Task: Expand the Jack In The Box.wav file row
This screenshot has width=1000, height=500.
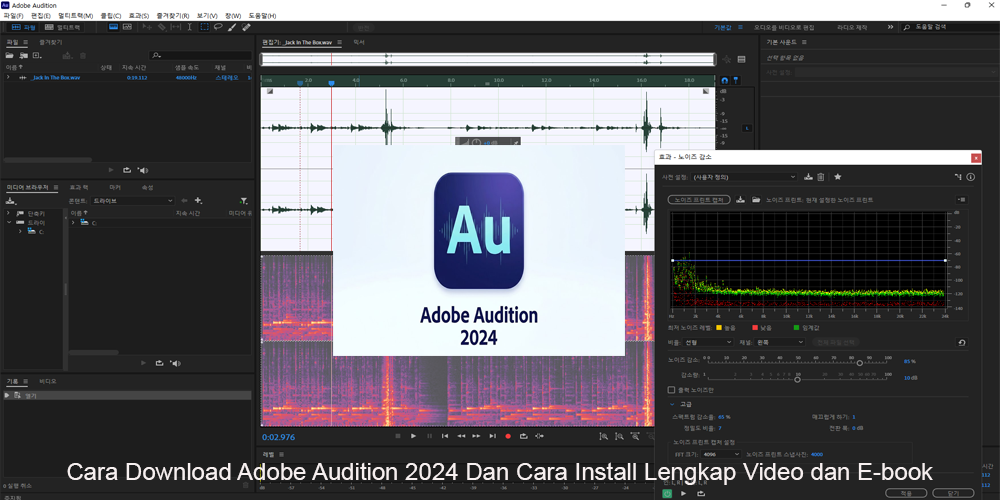Action: [x=8, y=77]
